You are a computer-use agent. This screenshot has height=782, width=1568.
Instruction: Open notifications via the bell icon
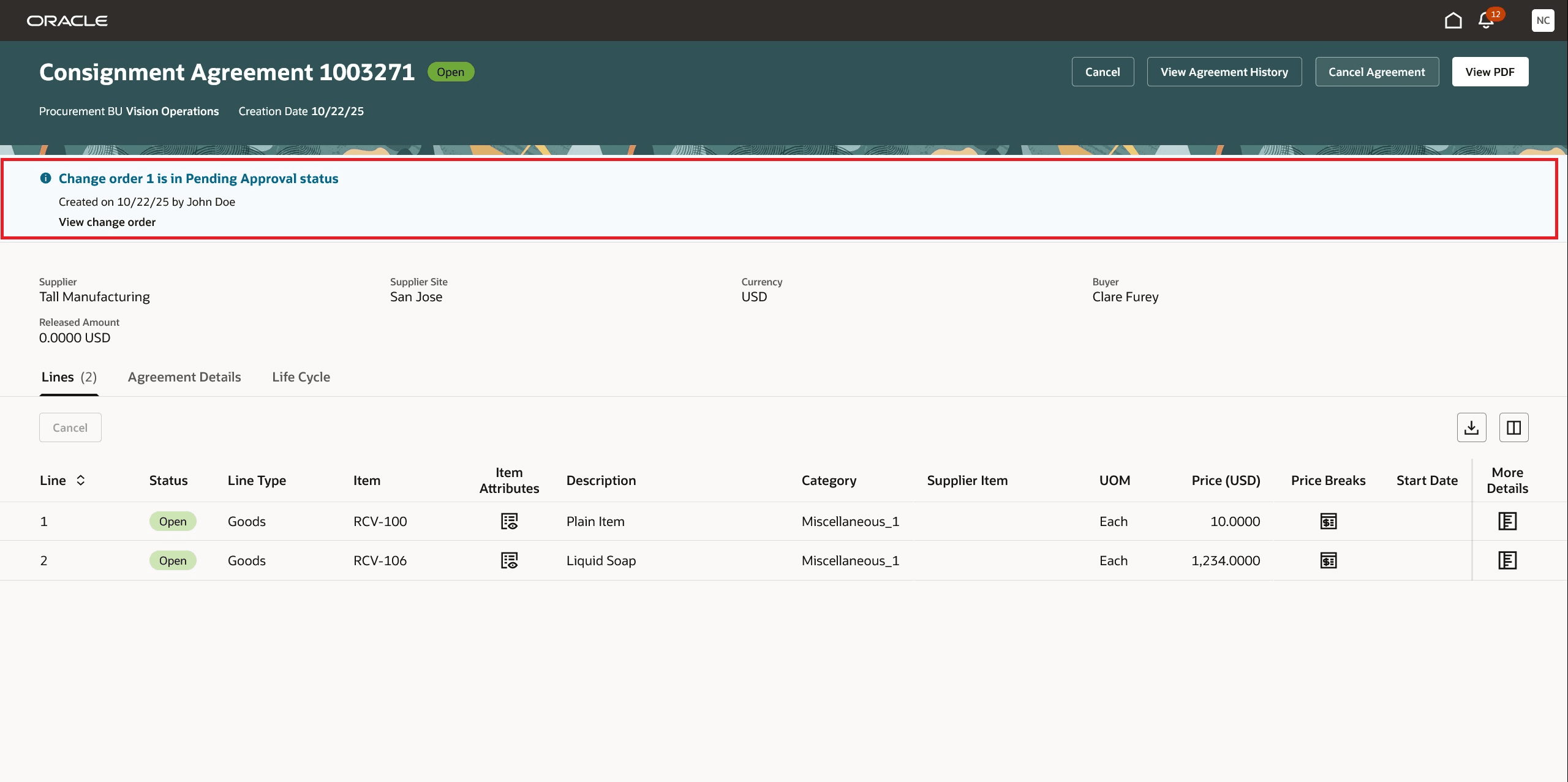pos(1485,20)
